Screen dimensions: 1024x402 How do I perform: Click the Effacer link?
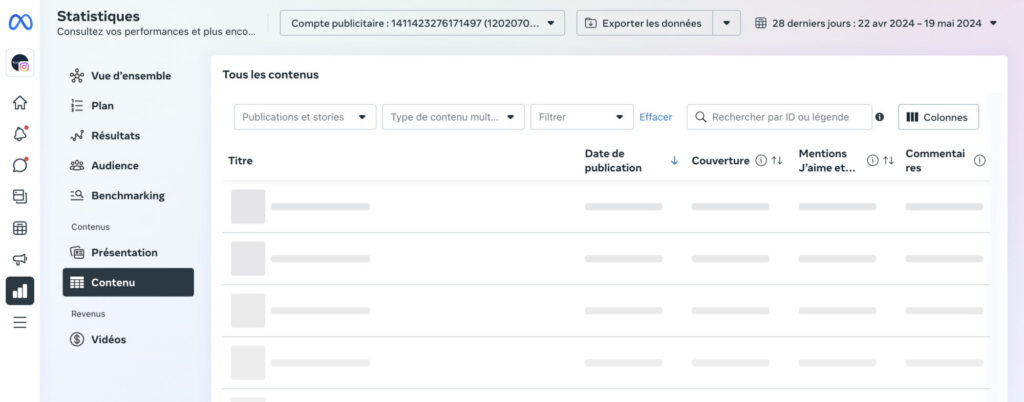(656, 117)
